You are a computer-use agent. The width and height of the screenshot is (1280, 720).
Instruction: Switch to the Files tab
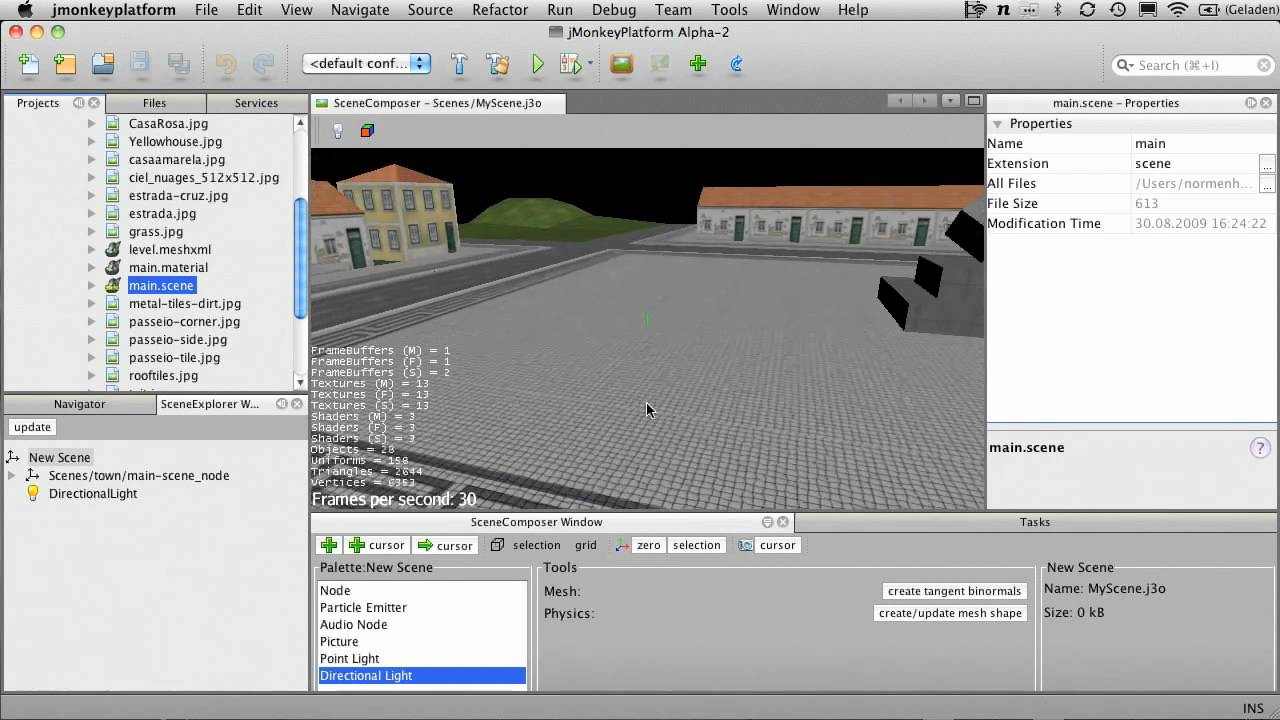(x=154, y=103)
